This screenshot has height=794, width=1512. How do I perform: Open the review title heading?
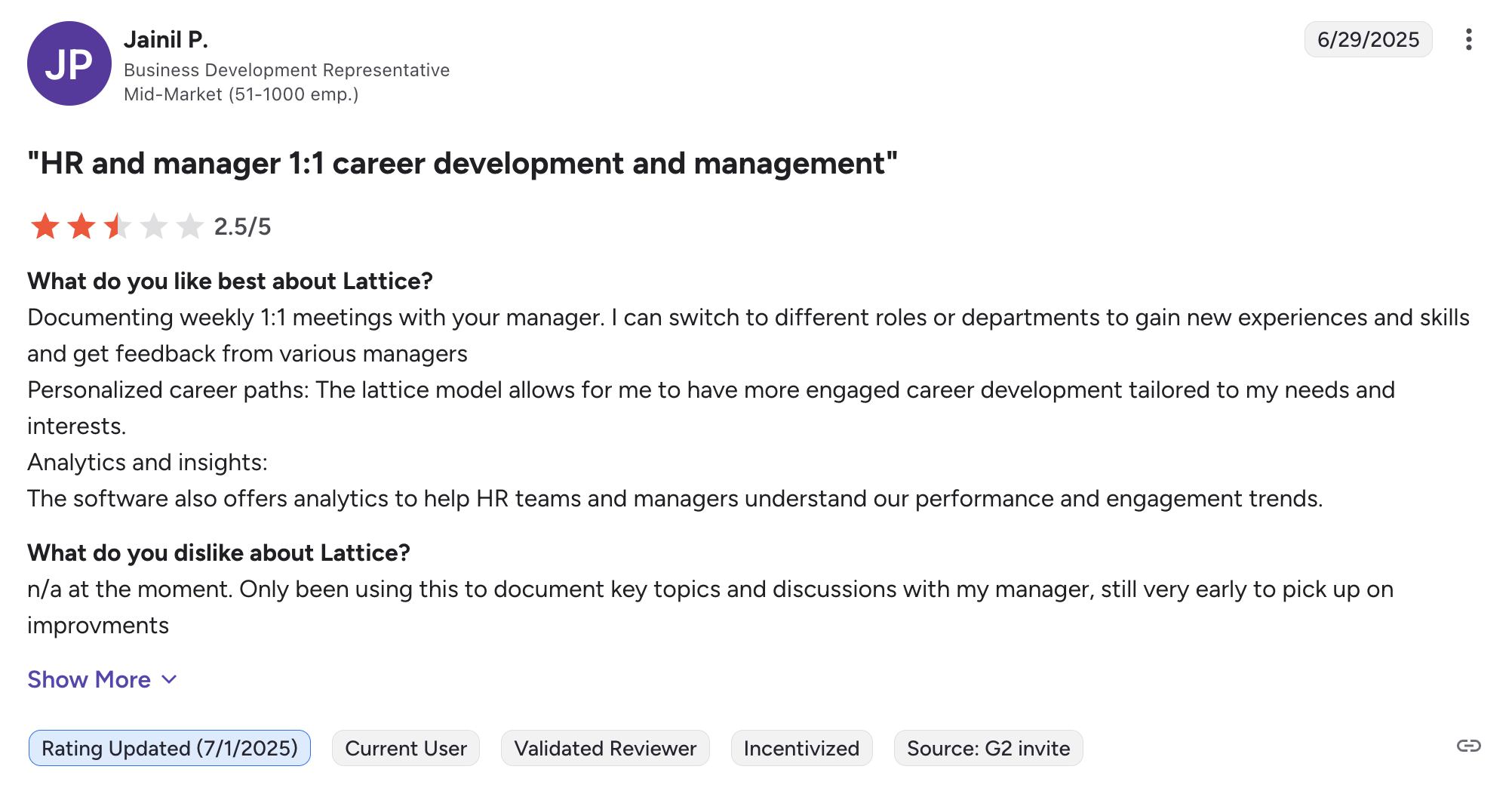(463, 163)
